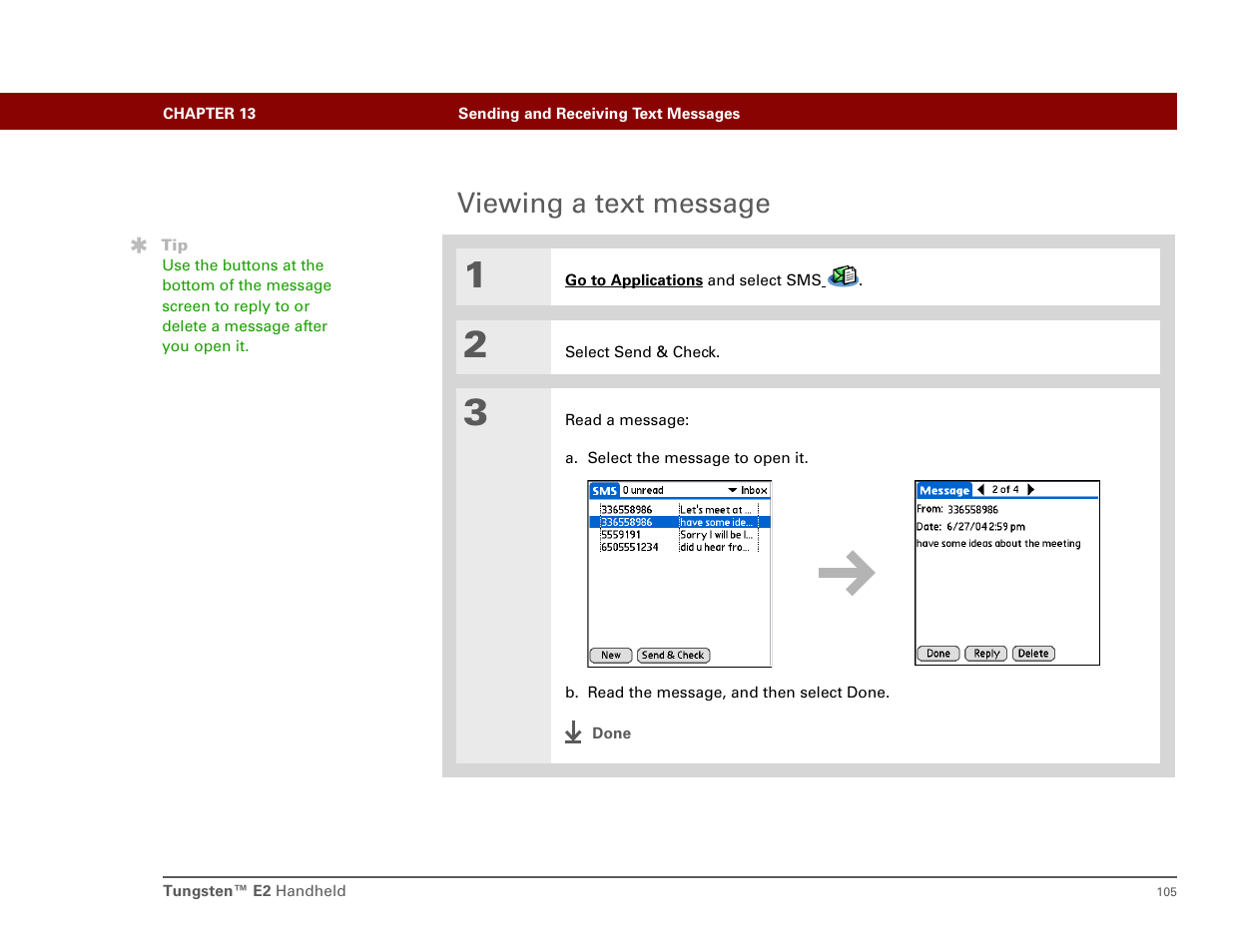The height and width of the screenshot is (952, 1233).
Task: Click the "Viewing a text message" heading
Action: pos(614,204)
